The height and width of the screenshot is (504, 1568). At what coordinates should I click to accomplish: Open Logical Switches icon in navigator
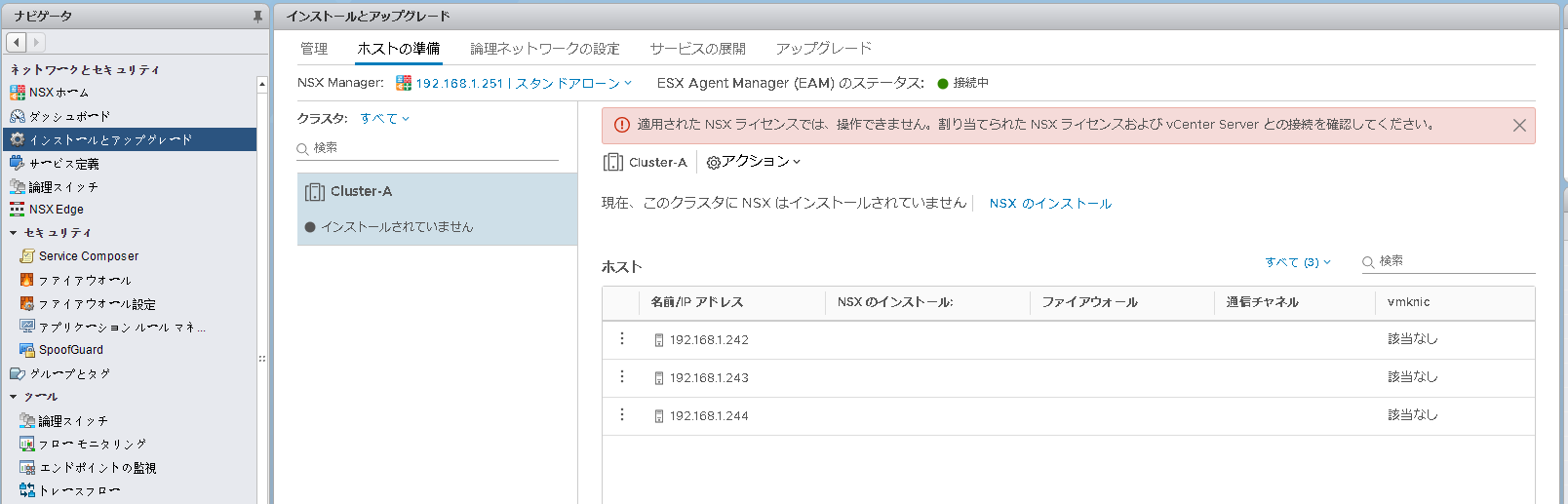tap(18, 186)
